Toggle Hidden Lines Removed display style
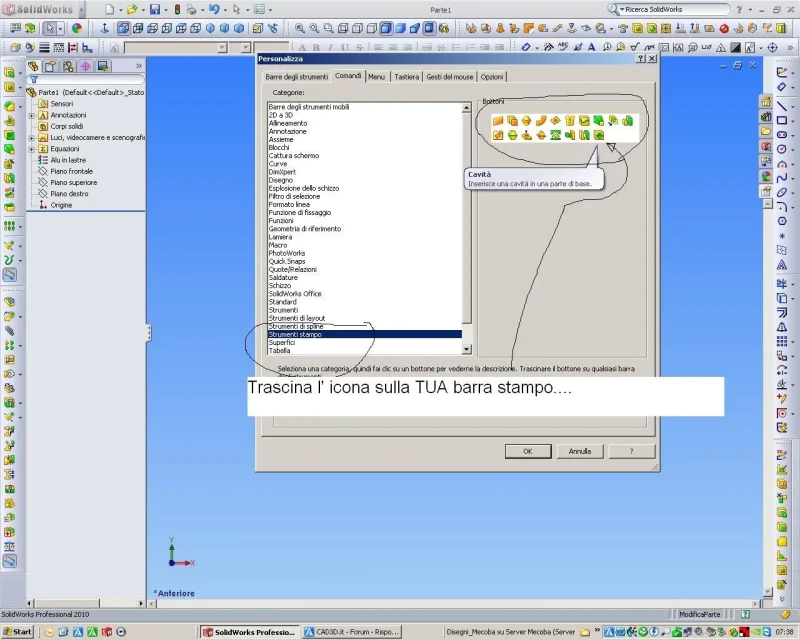 click(371, 29)
